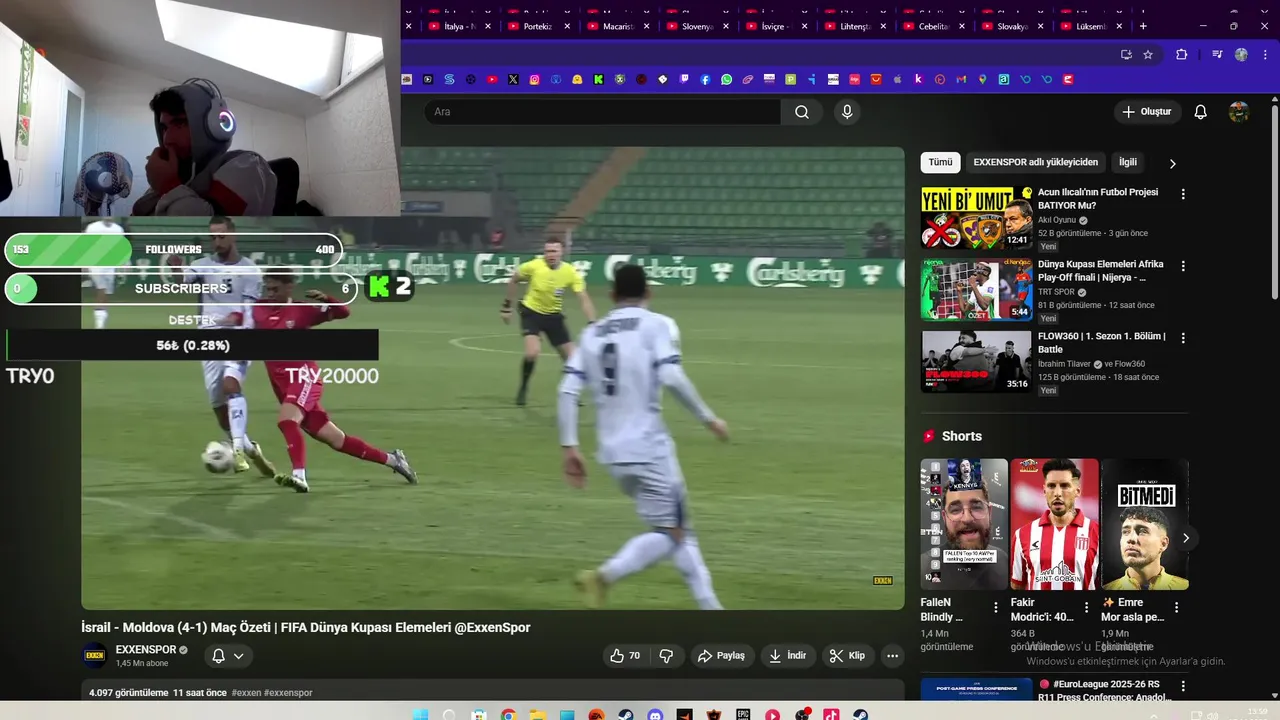Switch to the Macaristan browser tab
The width and height of the screenshot is (1280, 720).
tap(617, 26)
